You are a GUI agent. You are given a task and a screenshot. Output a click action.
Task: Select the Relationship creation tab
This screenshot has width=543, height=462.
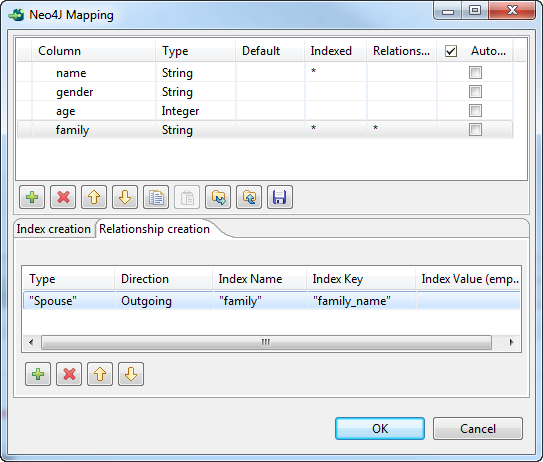[x=154, y=229]
